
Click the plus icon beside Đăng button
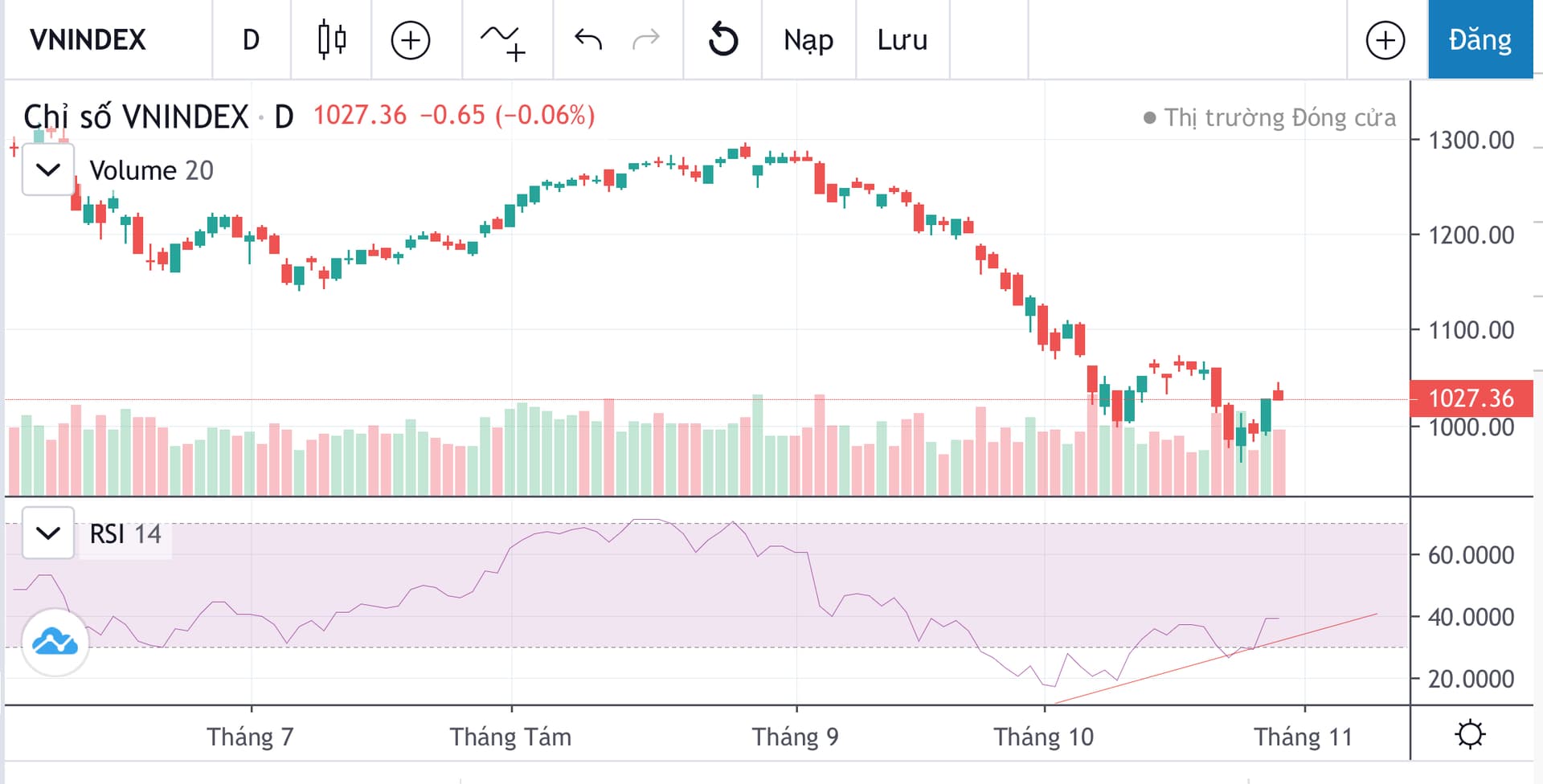(1385, 40)
